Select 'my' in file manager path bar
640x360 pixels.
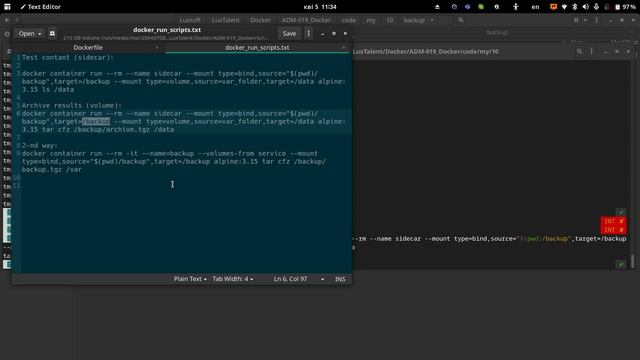click(371, 20)
